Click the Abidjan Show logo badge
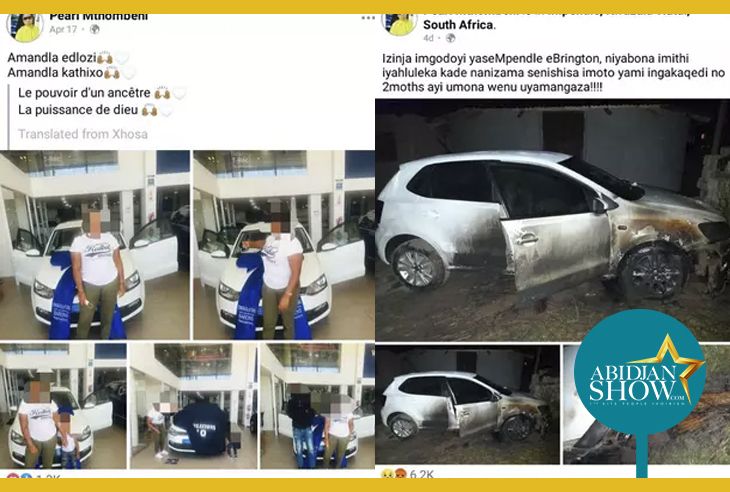 [640, 371]
